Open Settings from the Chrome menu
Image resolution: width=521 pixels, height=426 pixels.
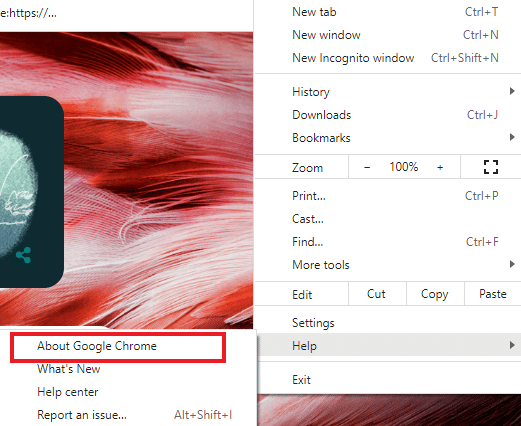(x=388, y=323)
